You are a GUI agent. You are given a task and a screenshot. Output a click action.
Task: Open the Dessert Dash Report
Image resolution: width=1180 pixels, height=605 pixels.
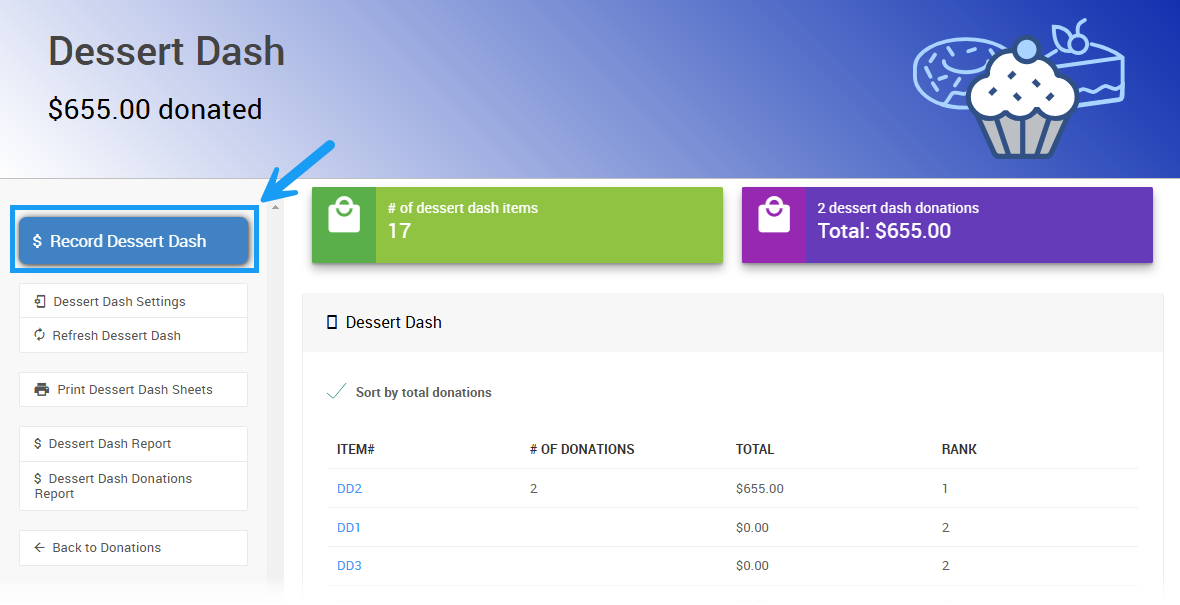[x=109, y=444]
